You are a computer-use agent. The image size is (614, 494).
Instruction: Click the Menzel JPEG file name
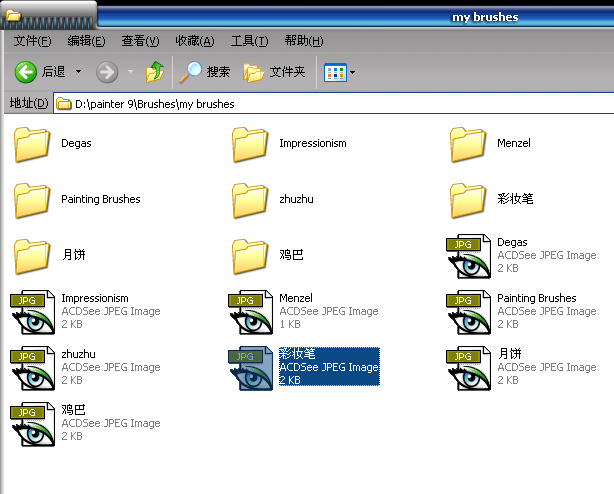(296, 298)
